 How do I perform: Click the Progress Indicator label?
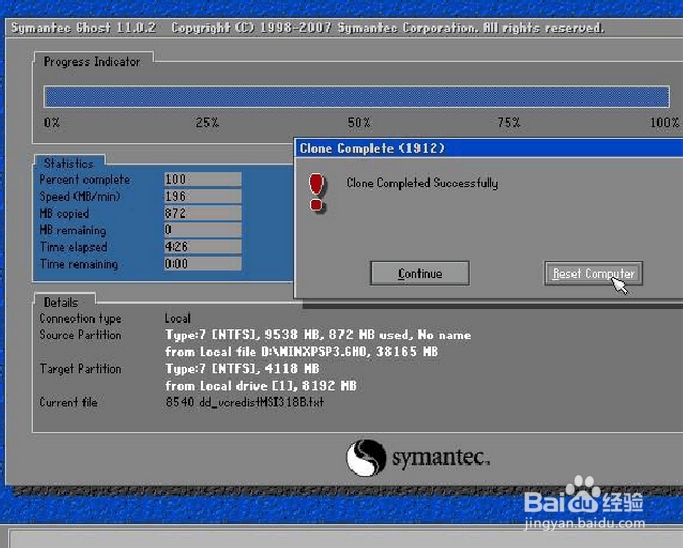coord(92,62)
